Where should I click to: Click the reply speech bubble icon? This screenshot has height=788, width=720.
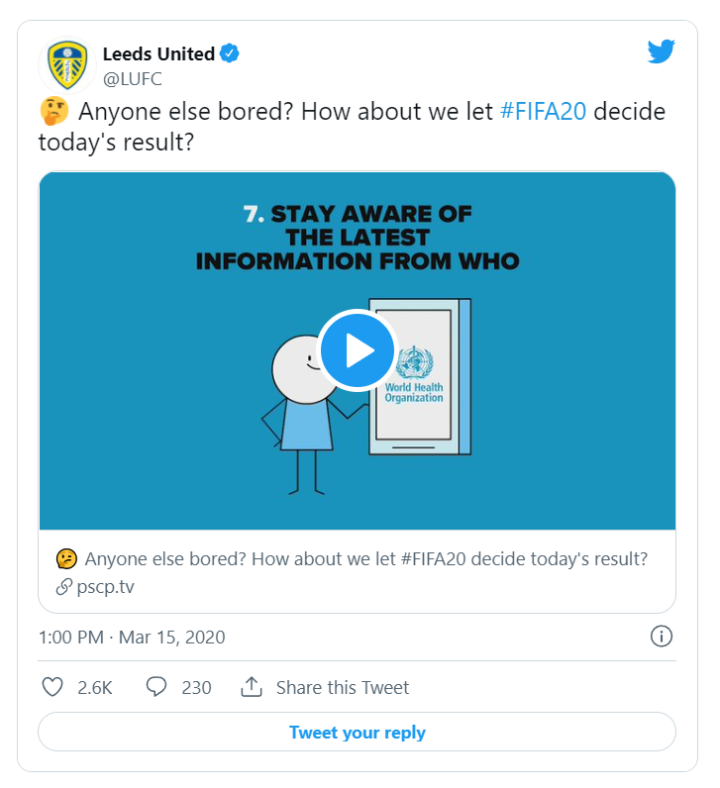pyautogui.click(x=156, y=687)
